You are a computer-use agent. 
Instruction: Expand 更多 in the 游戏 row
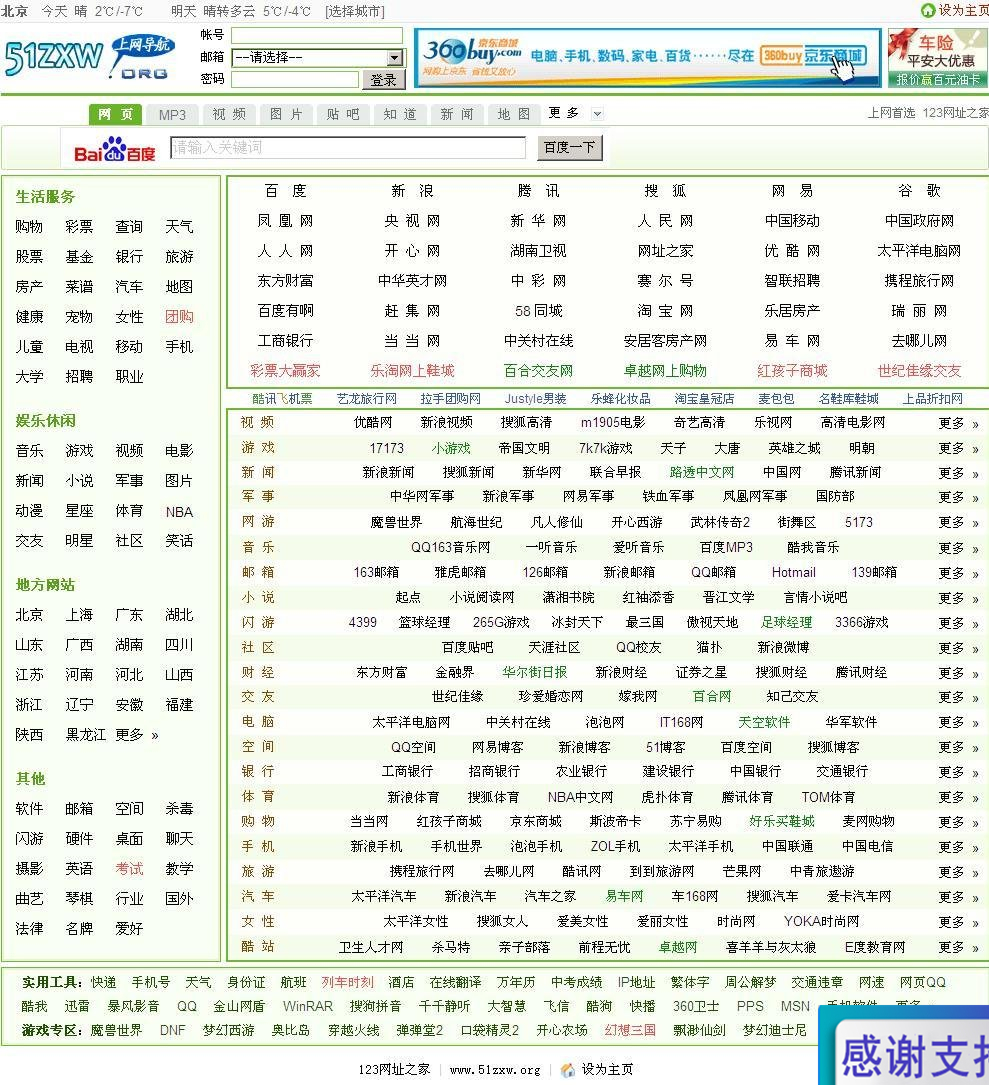coord(958,448)
